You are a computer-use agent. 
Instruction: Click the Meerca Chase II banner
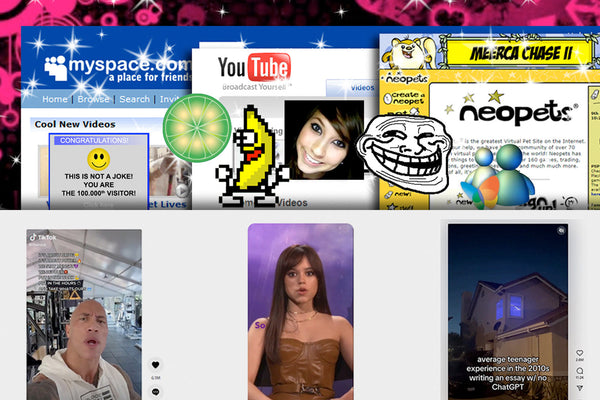(520, 53)
